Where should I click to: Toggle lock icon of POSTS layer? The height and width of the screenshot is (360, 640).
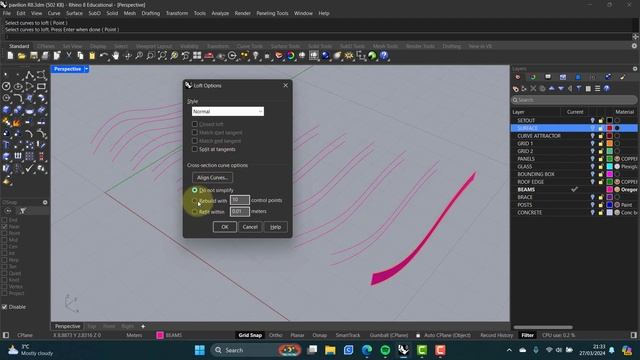(x=601, y=205)
